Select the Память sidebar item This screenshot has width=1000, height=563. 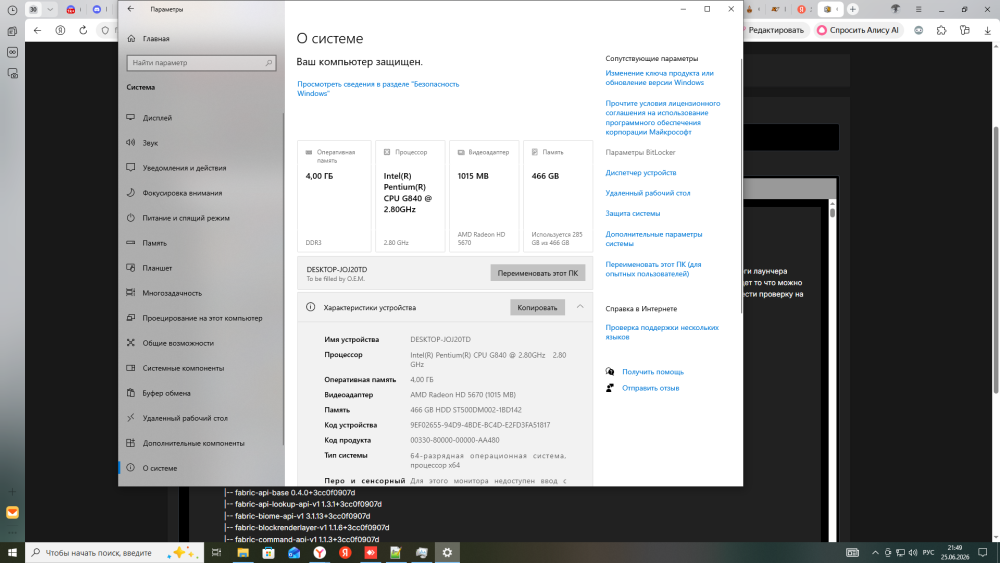154,243
